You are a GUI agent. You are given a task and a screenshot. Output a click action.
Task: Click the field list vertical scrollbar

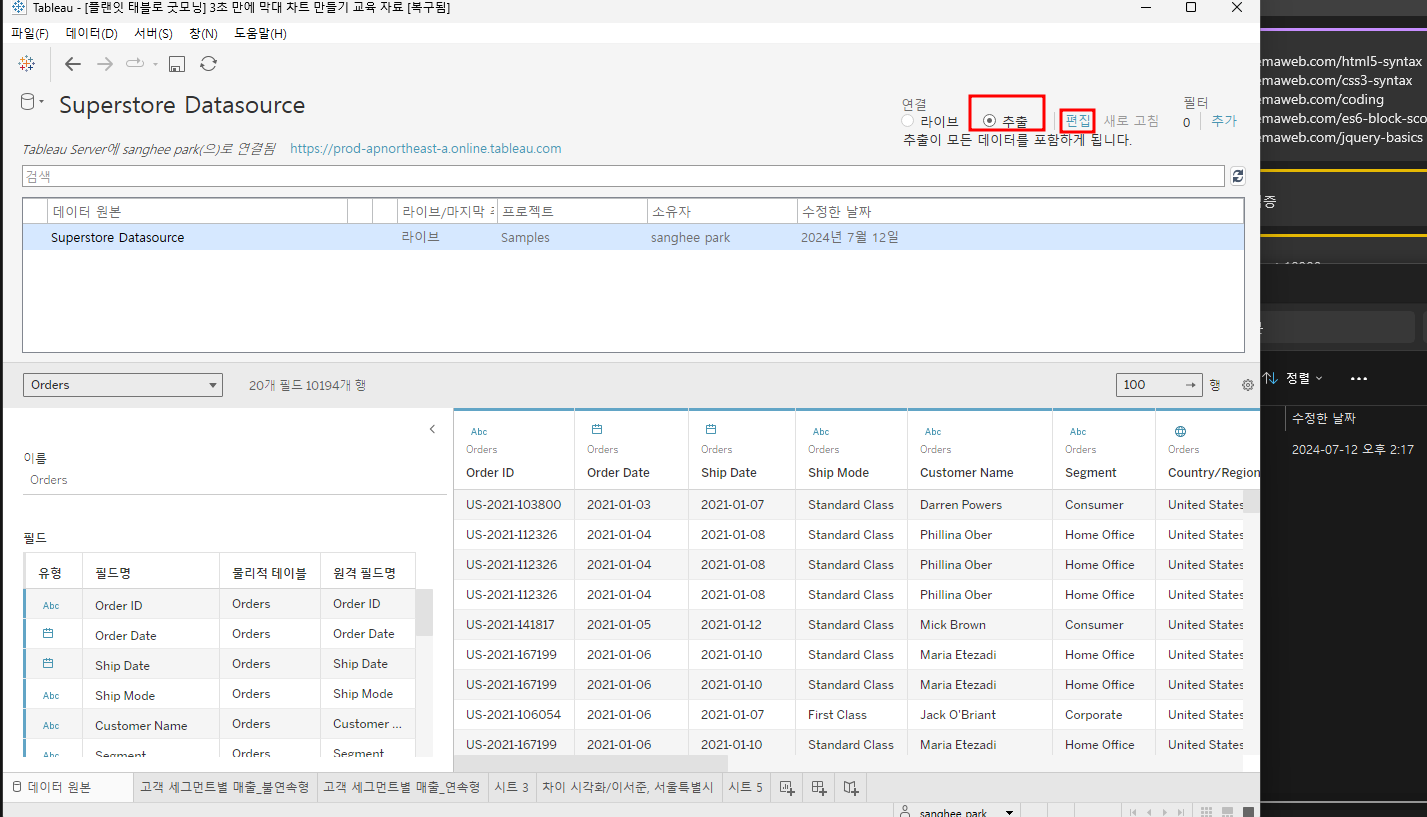[x=424, y=612]
